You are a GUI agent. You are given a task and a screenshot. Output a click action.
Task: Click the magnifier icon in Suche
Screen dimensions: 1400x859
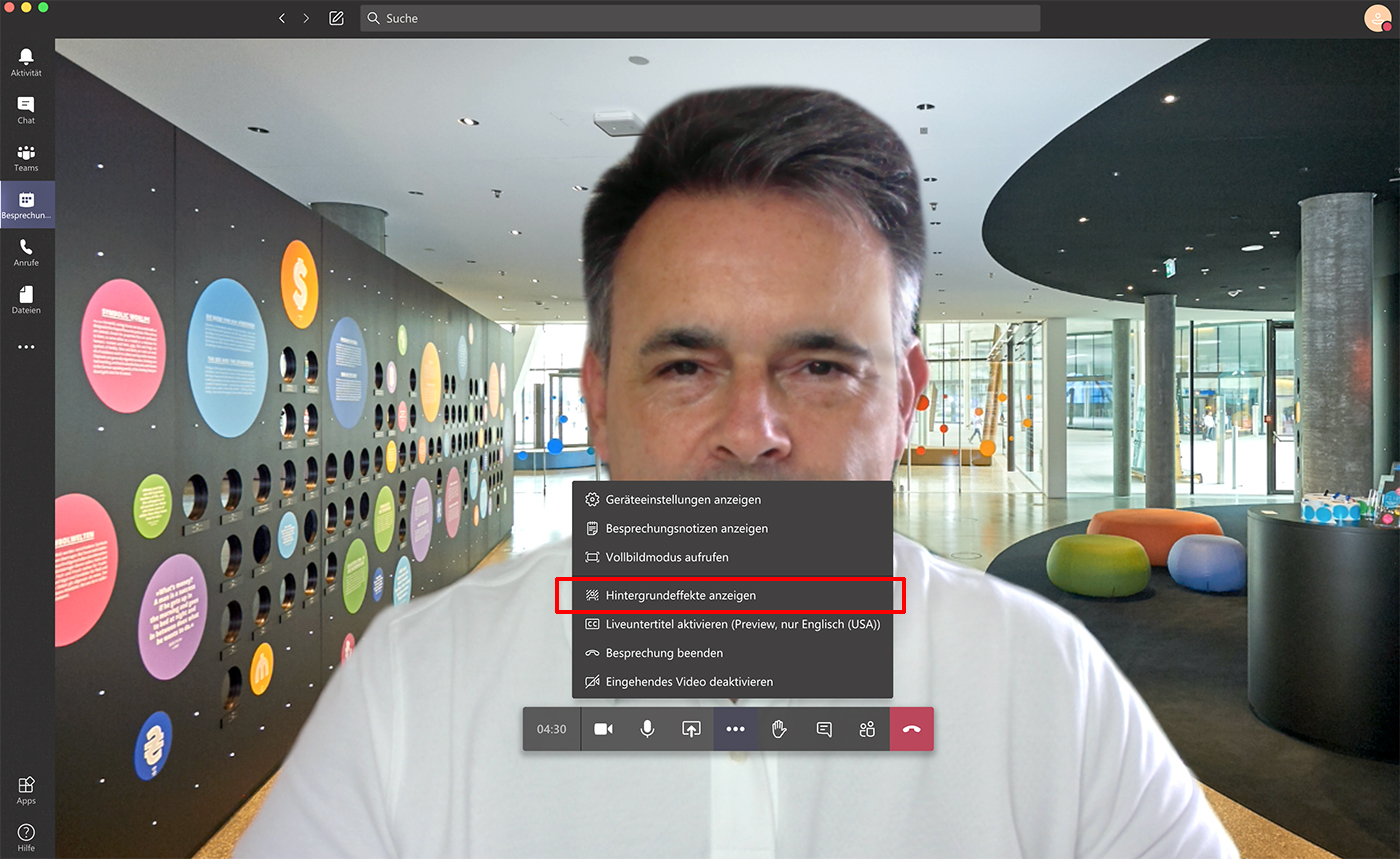coord(373,18)
